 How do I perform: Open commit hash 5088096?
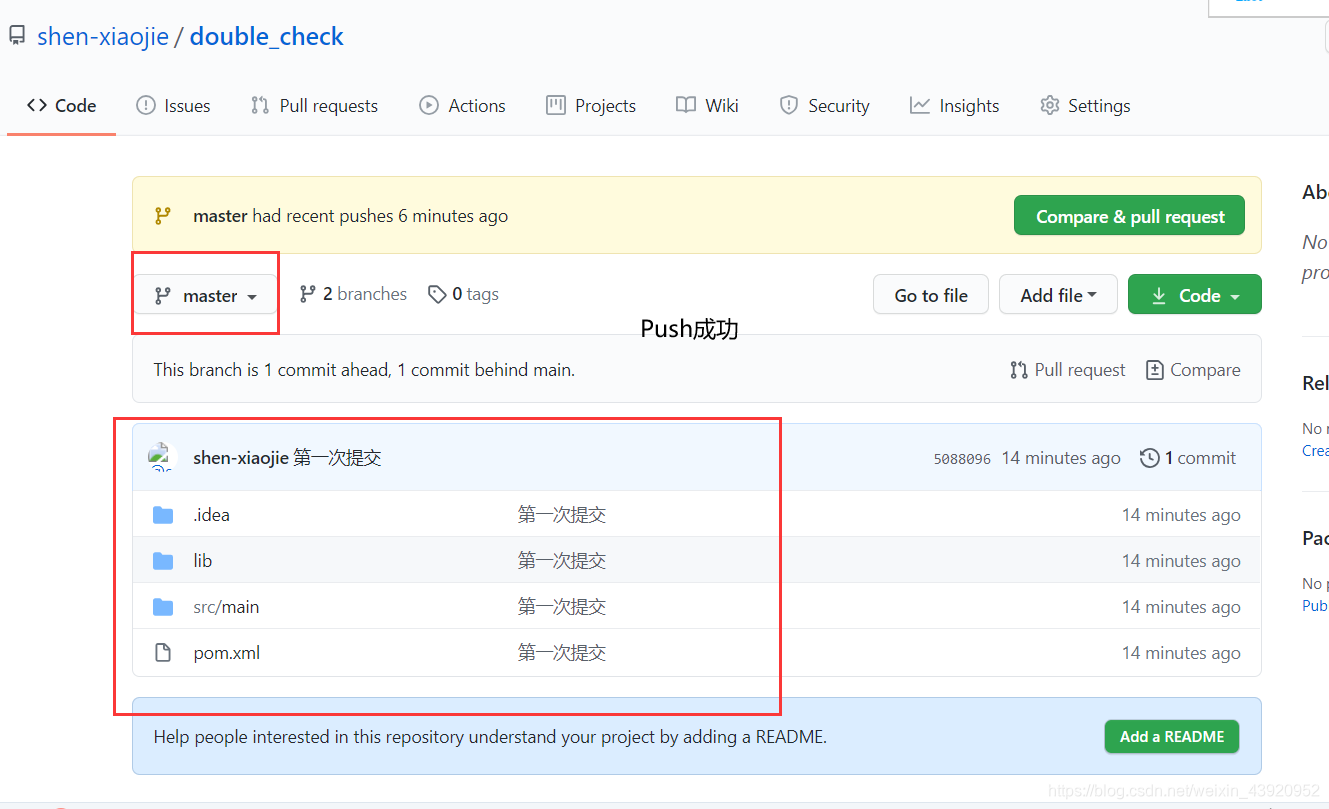pos(962,459)
